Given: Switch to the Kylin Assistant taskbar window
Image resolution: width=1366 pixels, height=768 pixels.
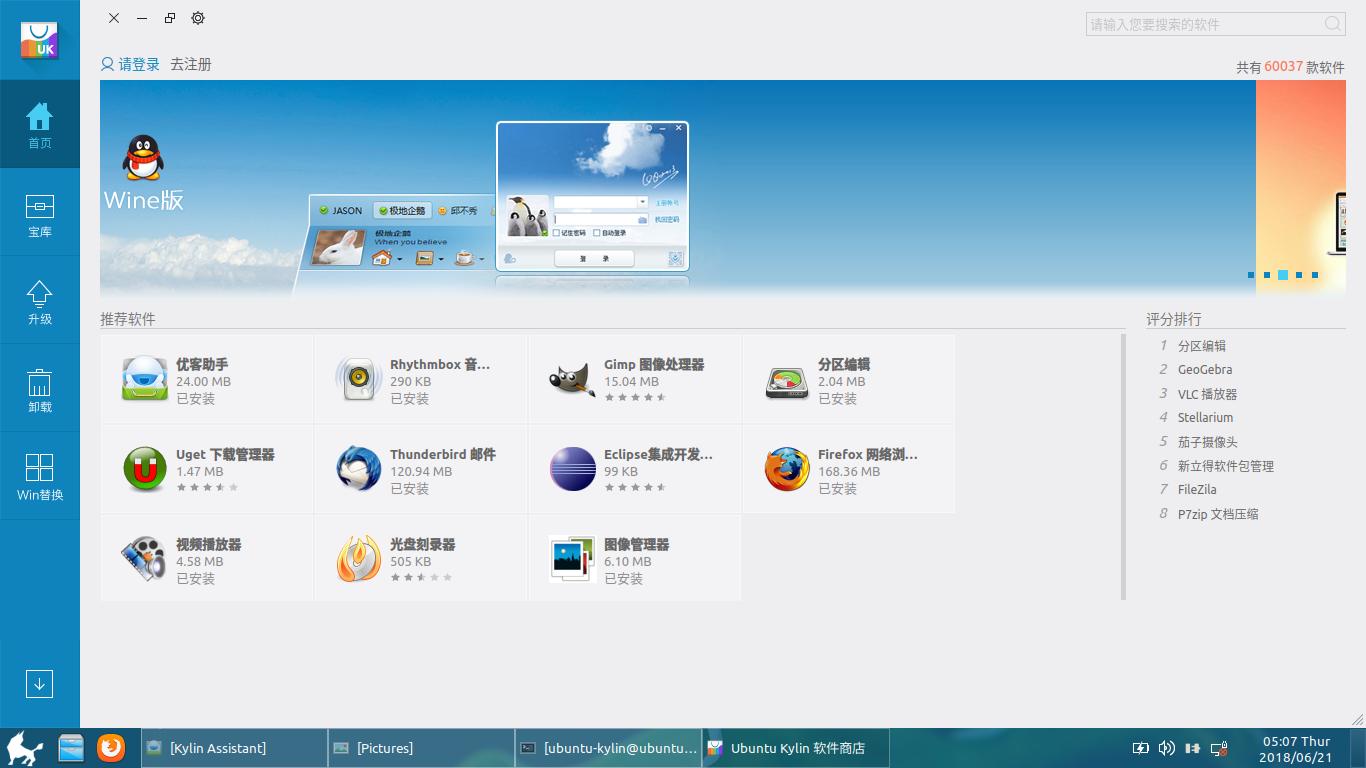Looking at the screenshot, I should [x=234, y=748].
